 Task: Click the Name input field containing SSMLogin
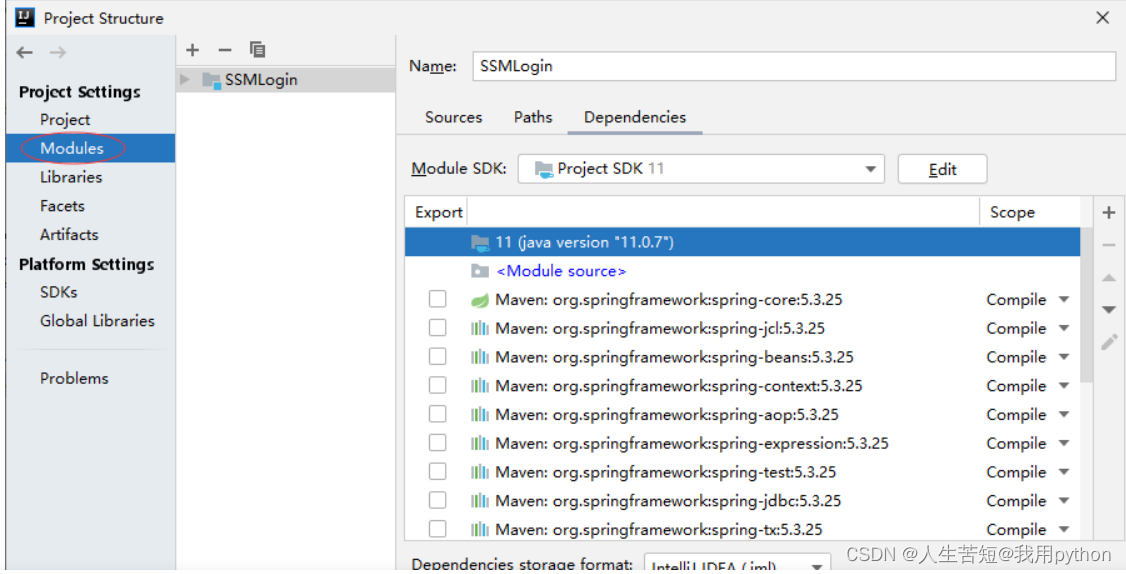click(794, 66)
